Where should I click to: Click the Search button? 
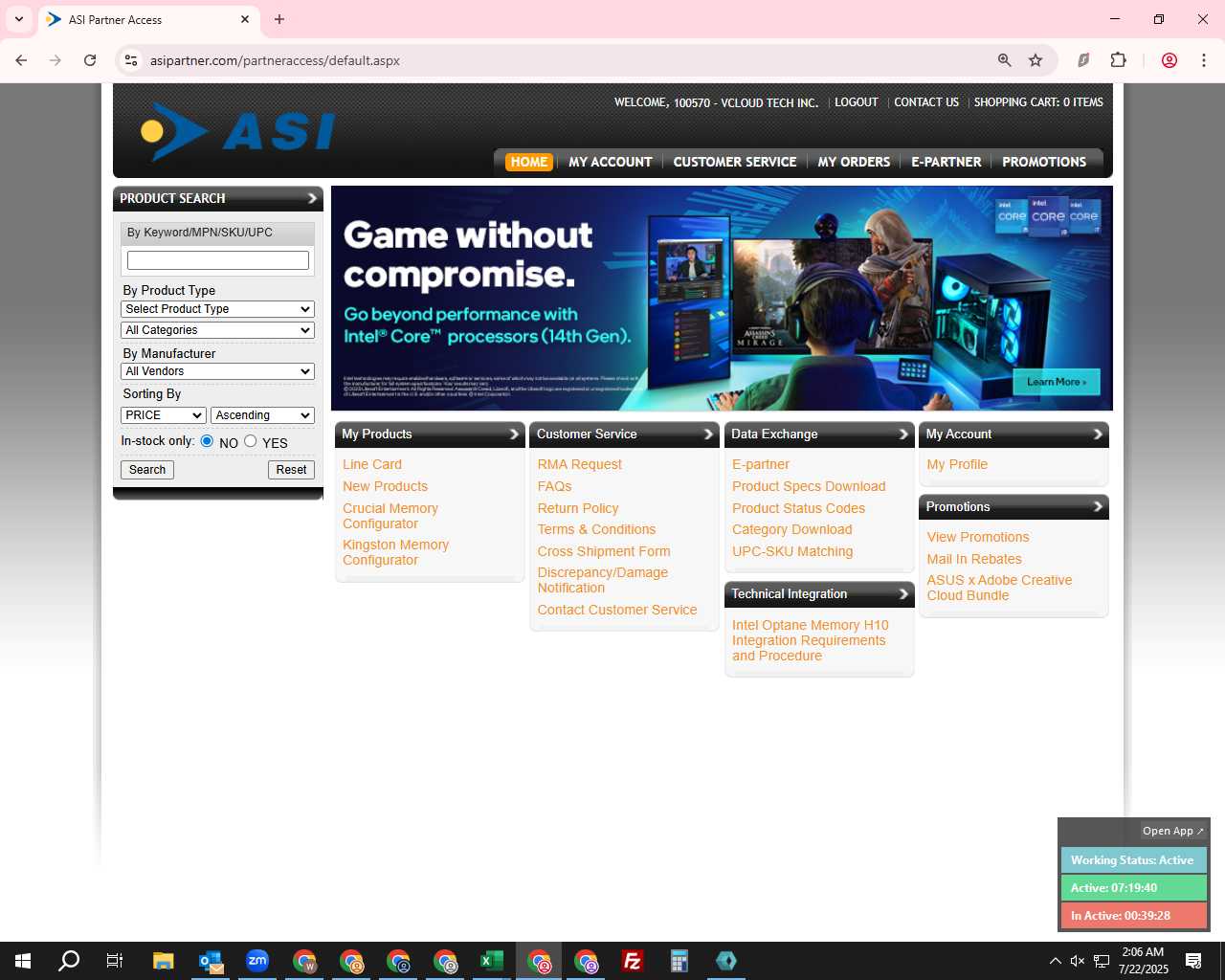[x=147, y=470]
